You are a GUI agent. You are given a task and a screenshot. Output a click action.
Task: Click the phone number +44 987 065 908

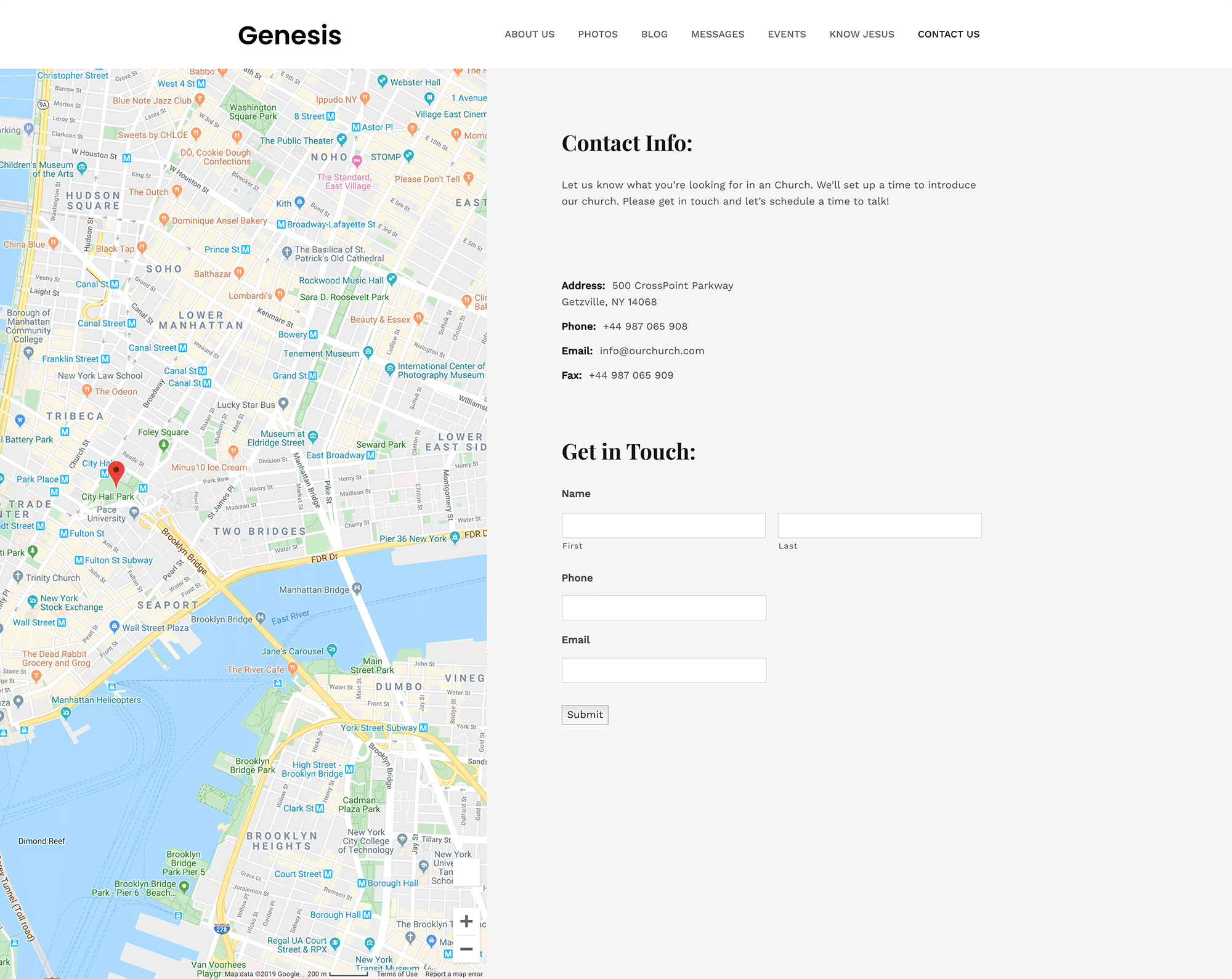tap(645, 327)
